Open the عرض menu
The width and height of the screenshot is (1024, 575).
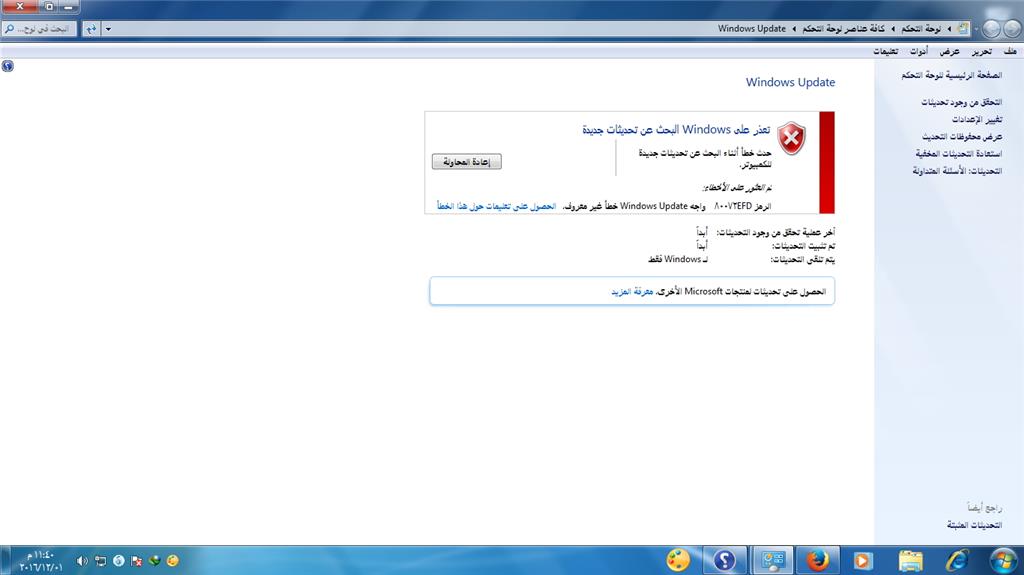coord(950,51)
